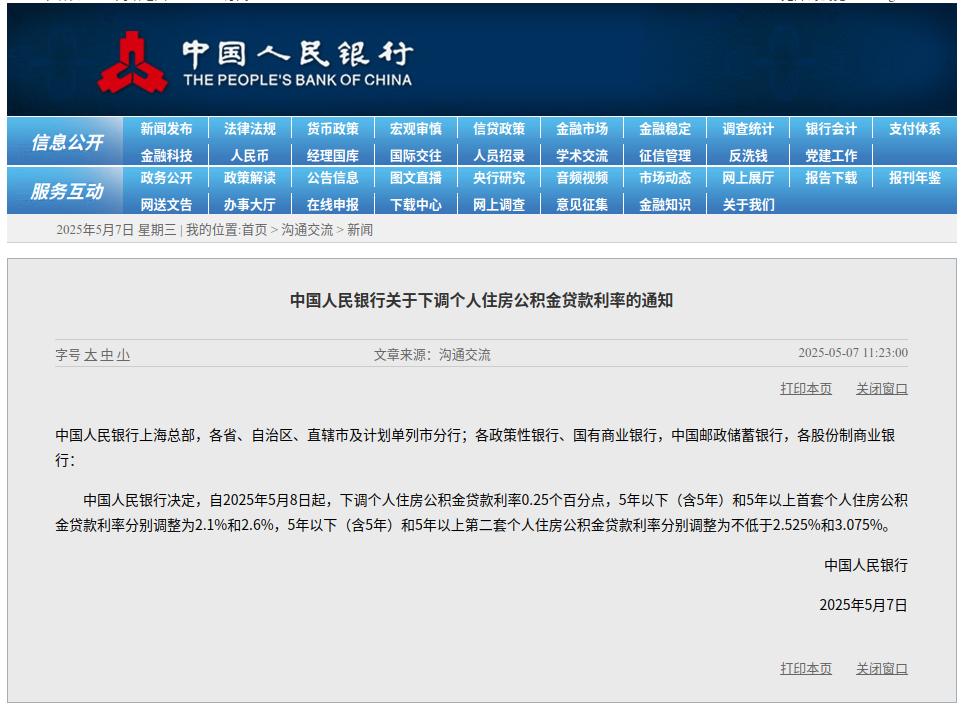Select 政策解读 menu item
The height and width of the screenshot is (708, 962).
[x=250, y=178]
